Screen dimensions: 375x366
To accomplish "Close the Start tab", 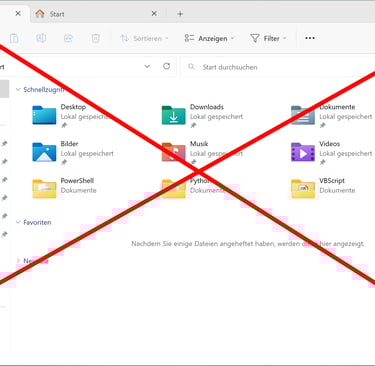I will [x=154, y=14].
